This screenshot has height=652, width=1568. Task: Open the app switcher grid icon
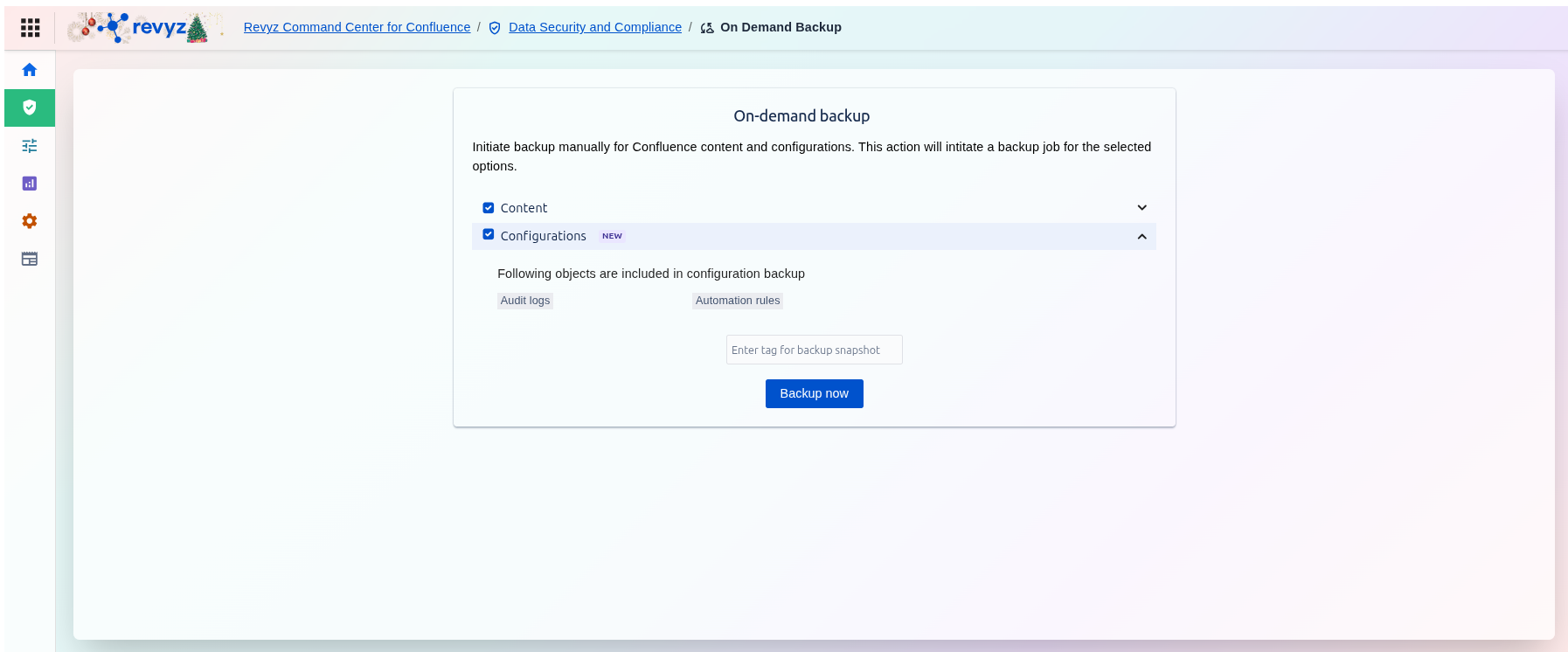[x=30, y=28]
